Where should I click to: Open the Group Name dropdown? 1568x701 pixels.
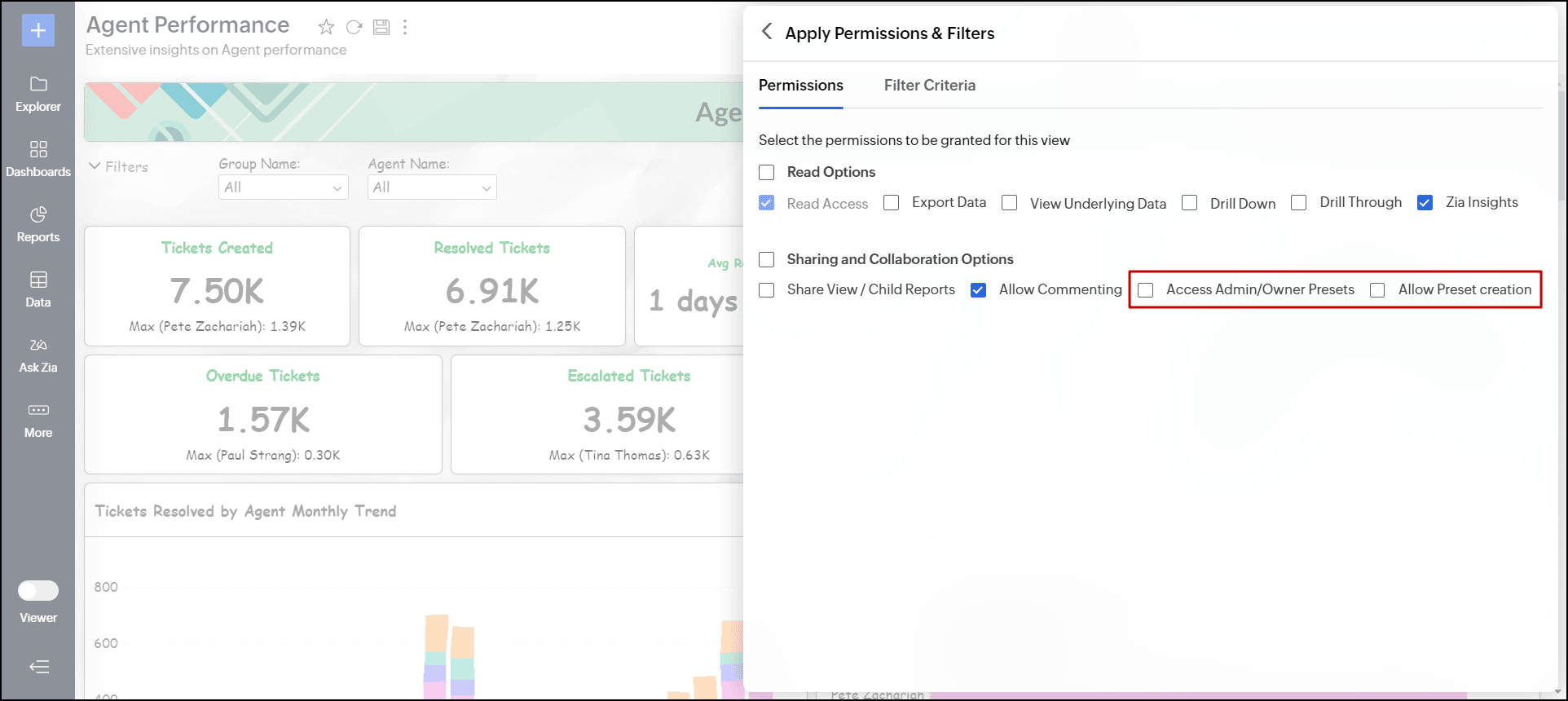283,187
